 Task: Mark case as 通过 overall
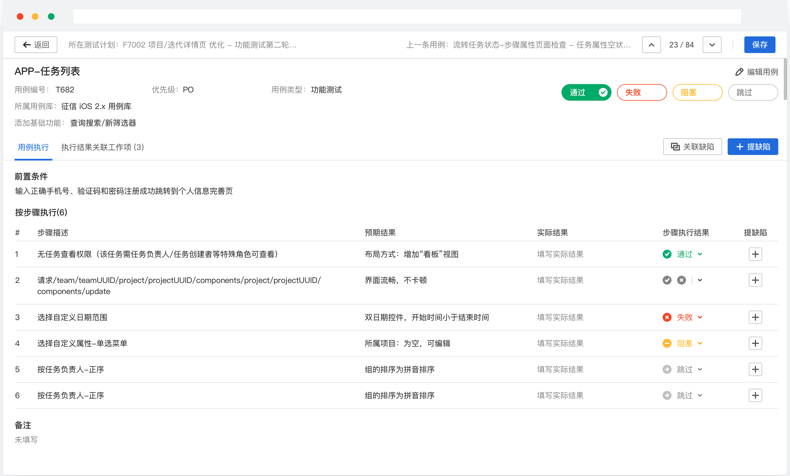(586, 93)
